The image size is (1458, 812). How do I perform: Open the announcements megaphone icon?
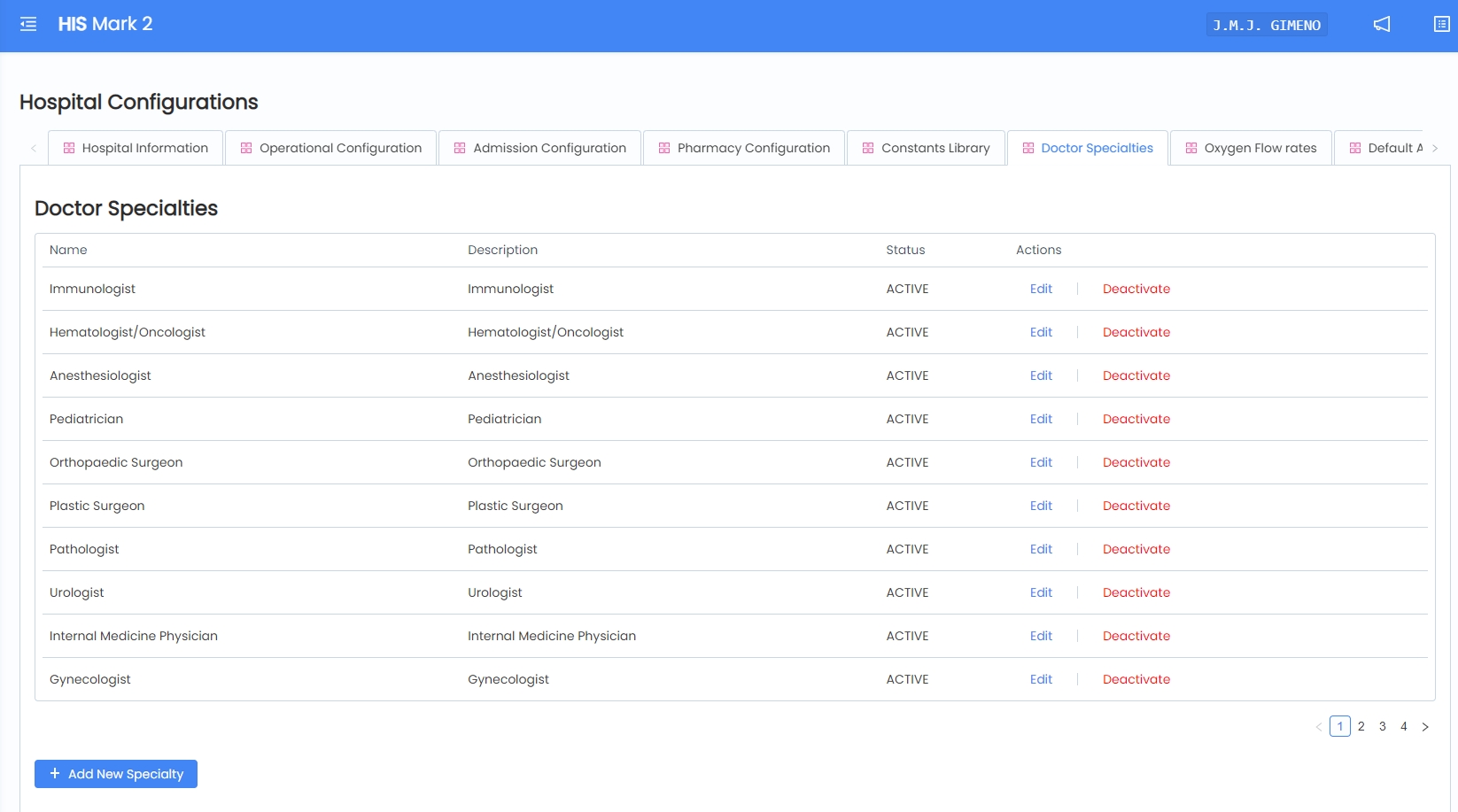(1381, 25)
